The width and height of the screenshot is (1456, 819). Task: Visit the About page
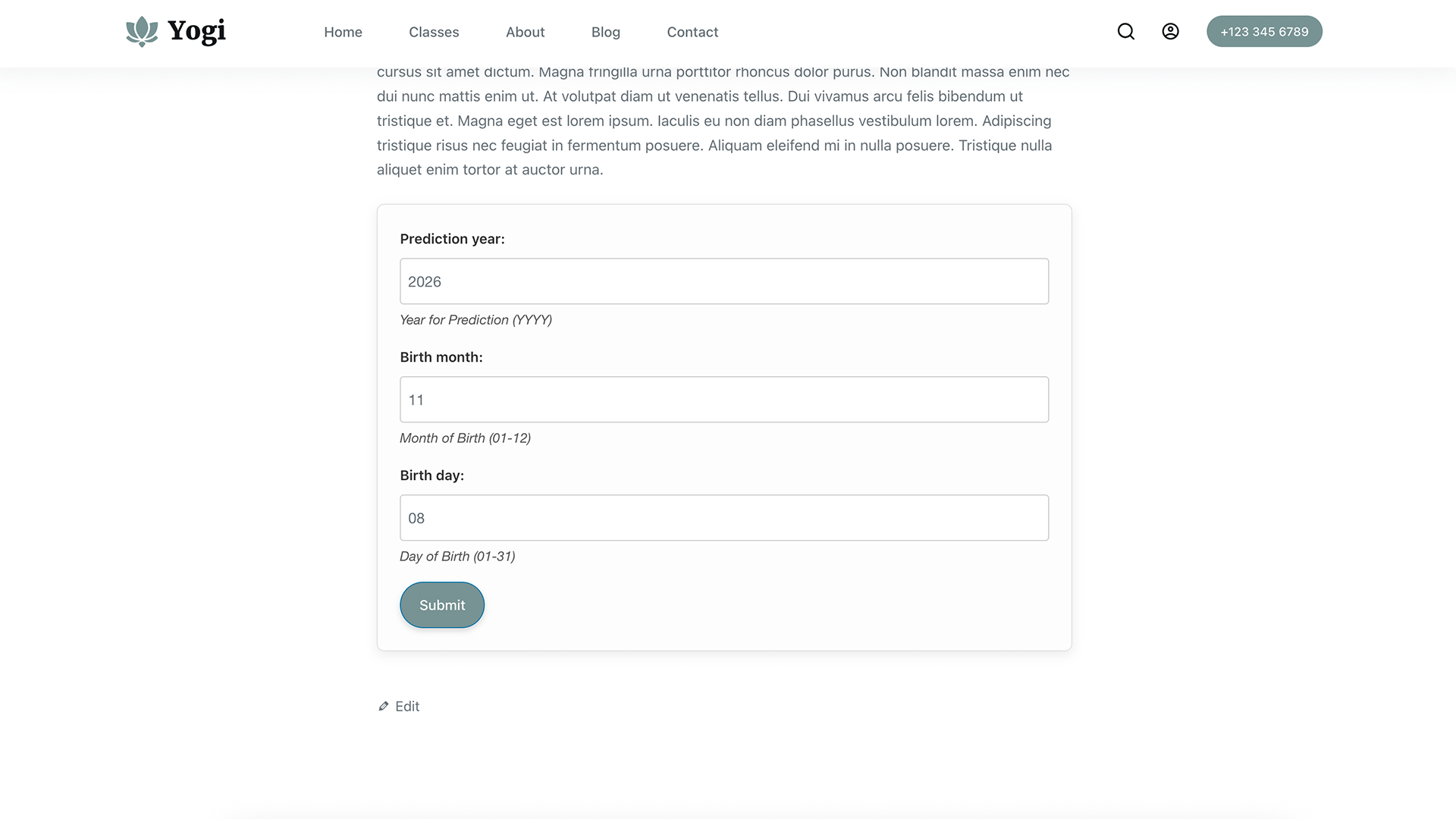pos(525,32)
